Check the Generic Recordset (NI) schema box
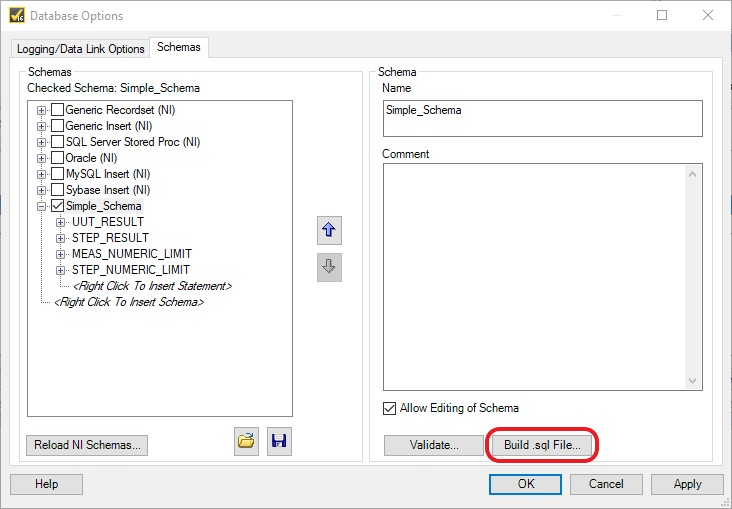The height and width of the screenshot is (509, 732). (x=57, y=110)
